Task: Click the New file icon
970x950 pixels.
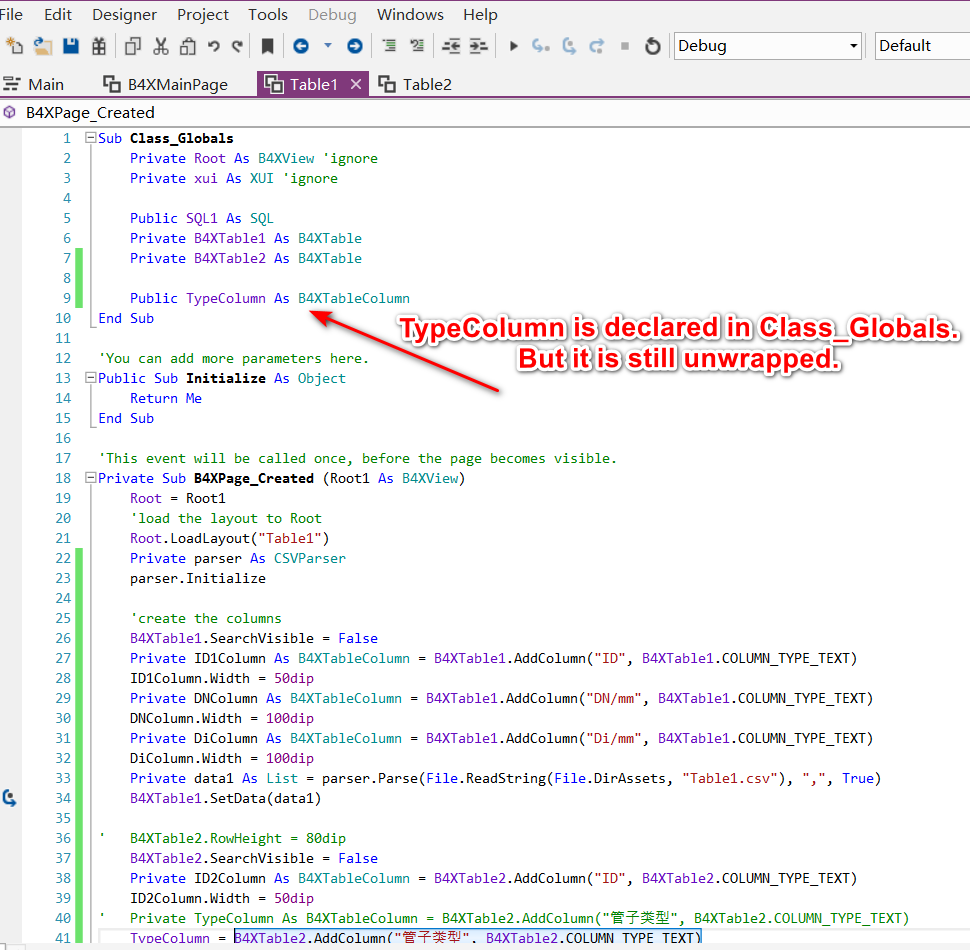Action: click(14, 46)
